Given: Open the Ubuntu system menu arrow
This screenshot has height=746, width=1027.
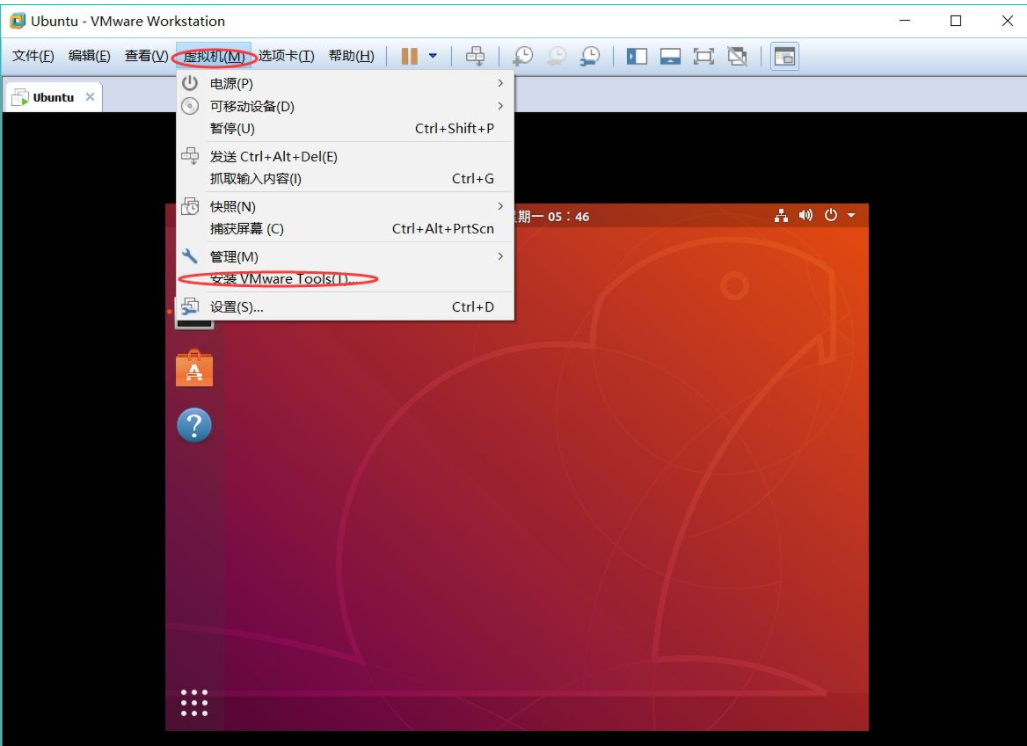Looking at the screenshot, I should 851,215.
